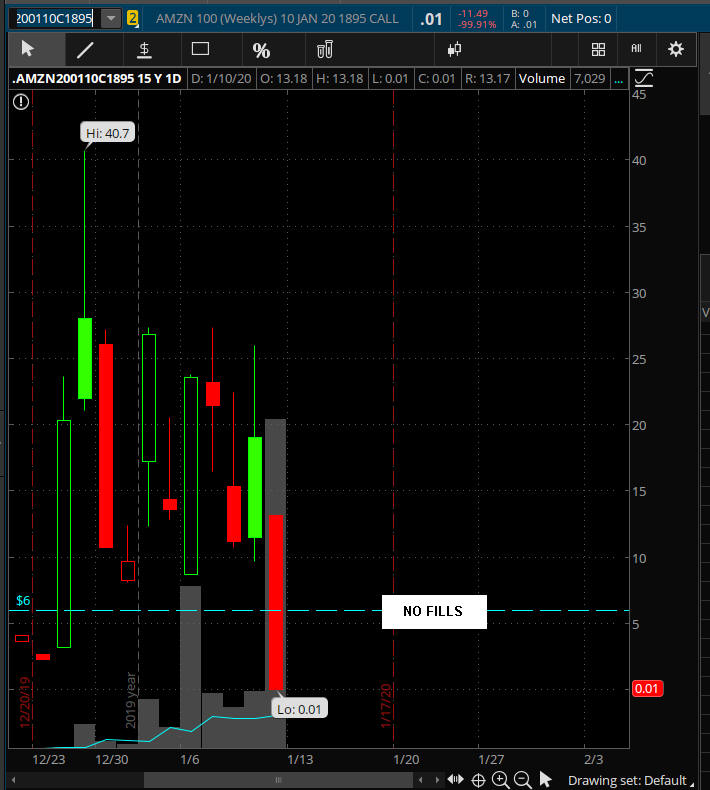Click the Net Pos: 0 label
Viewport: 710px width, 790px height.
pyautogui.click(x=581, y=19)
